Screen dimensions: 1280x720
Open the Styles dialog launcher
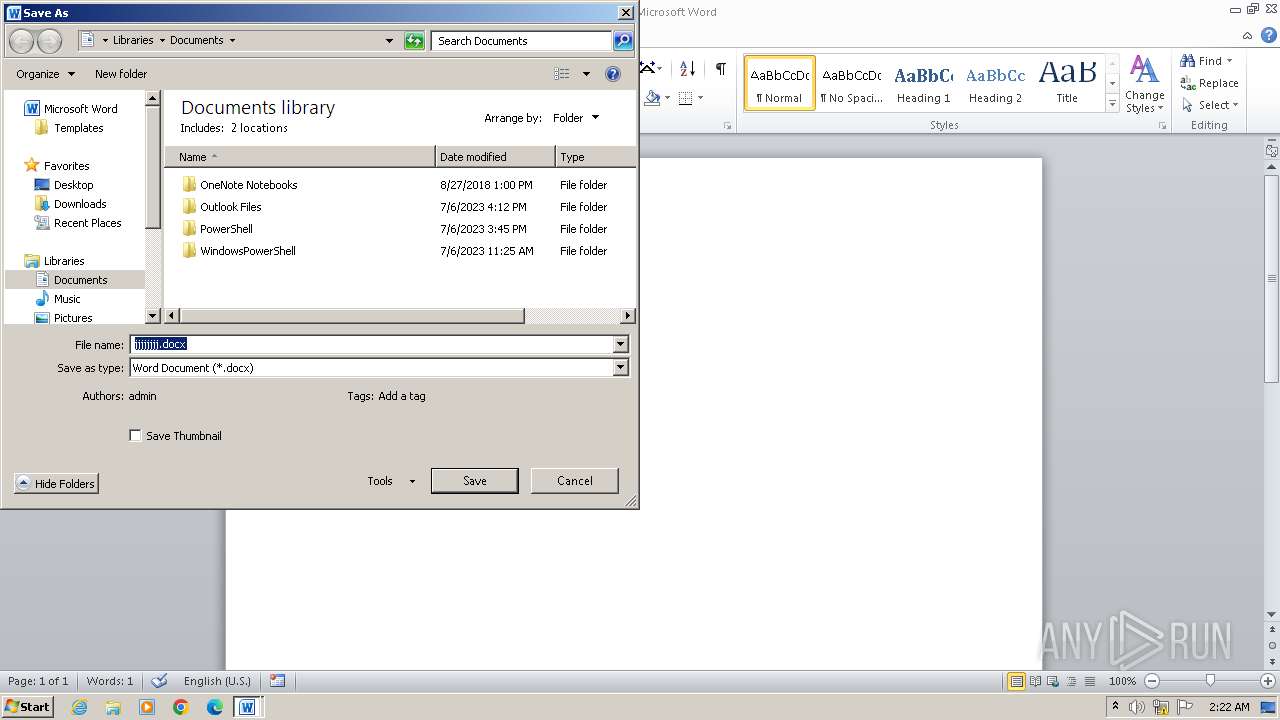point(1163,126)
